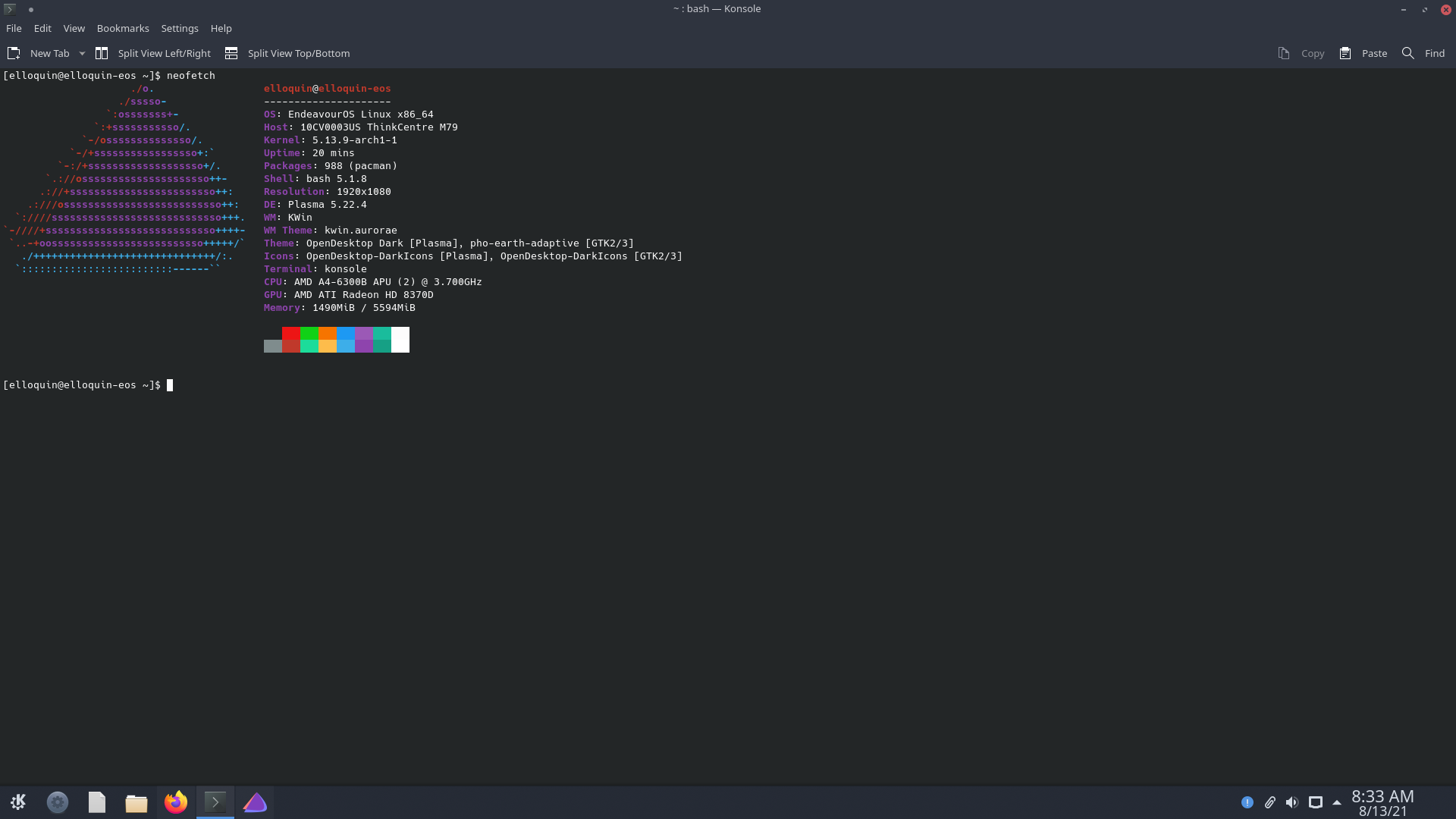Open the clock showing 8:33 AM

(x=1382, y=802)
